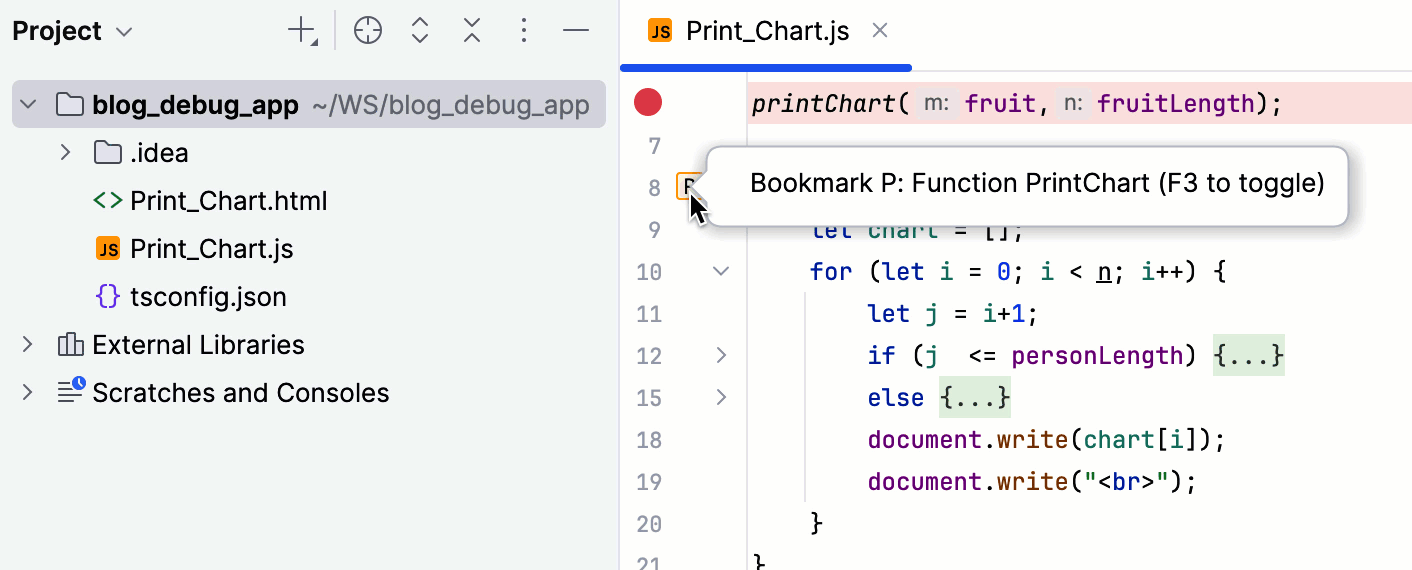Viewport: 1412px width, 570px height.
Task: Click the Collapse All icon in Project toolbar
Action: click(472, 31)
